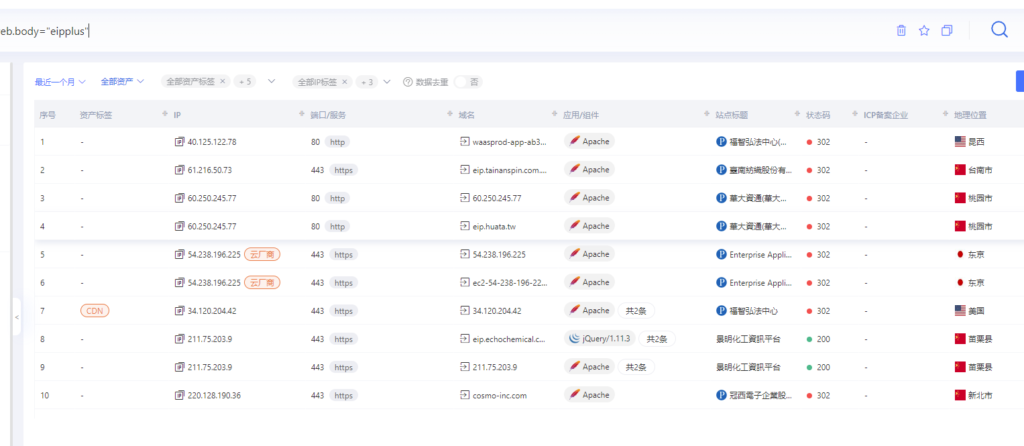Toggle the 数据去重 switch

click(x=468, y=82)
